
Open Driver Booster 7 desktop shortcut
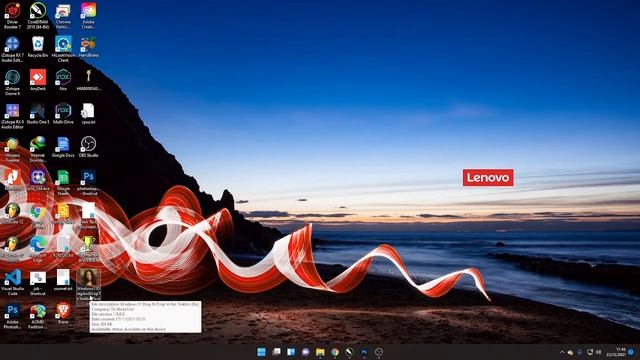[x=12, y=16]
